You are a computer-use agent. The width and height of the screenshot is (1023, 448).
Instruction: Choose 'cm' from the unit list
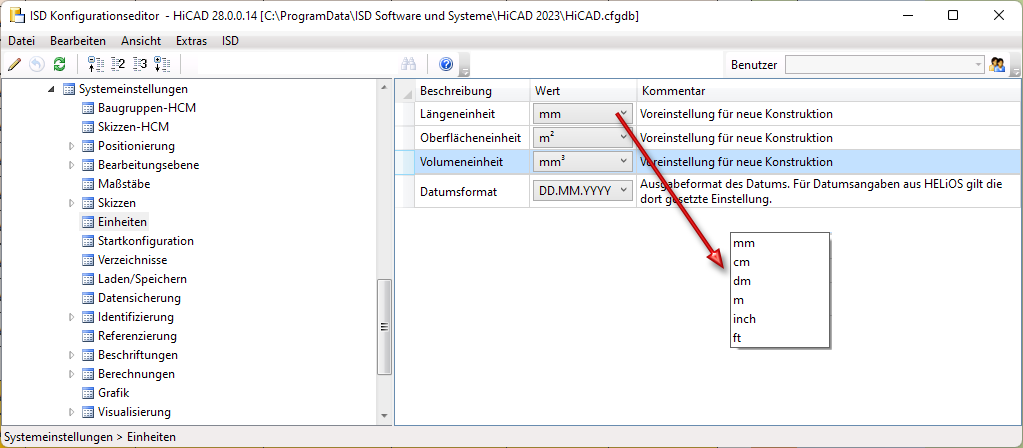click(x=780, y=262)
